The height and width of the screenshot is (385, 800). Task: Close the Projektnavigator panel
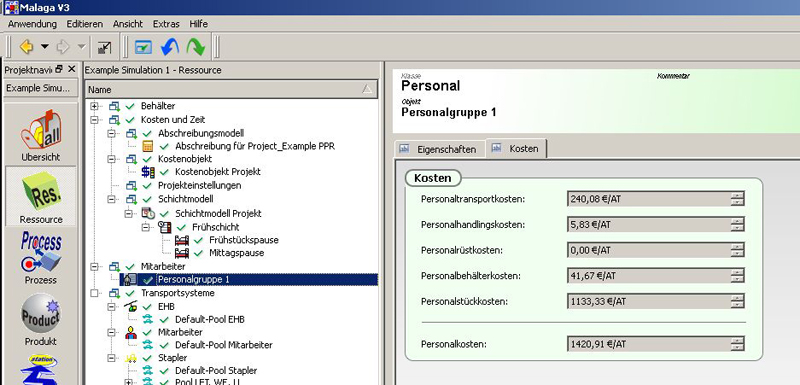71,69
